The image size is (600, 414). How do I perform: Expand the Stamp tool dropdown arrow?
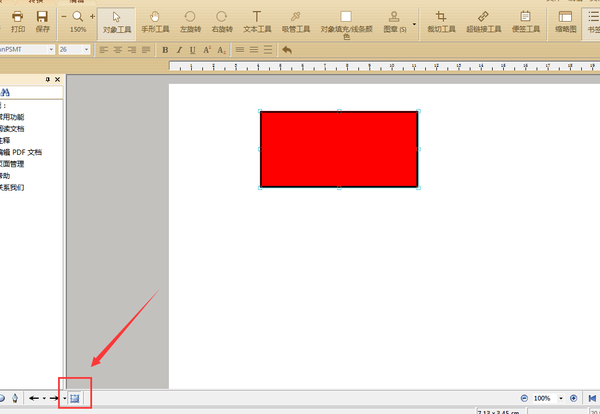[414, 24]
